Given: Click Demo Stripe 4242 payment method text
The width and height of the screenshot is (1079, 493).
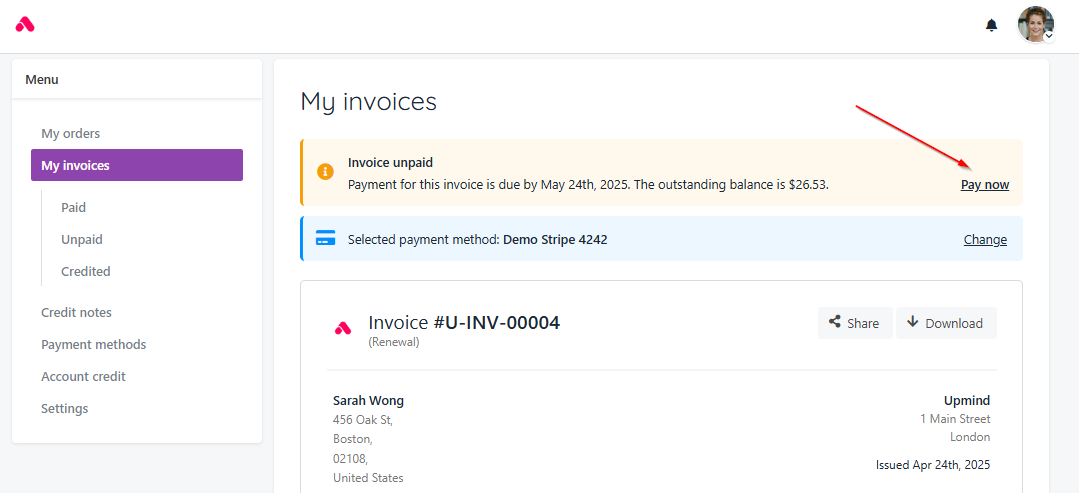Looking at the screenshot, I should [555, 240].
